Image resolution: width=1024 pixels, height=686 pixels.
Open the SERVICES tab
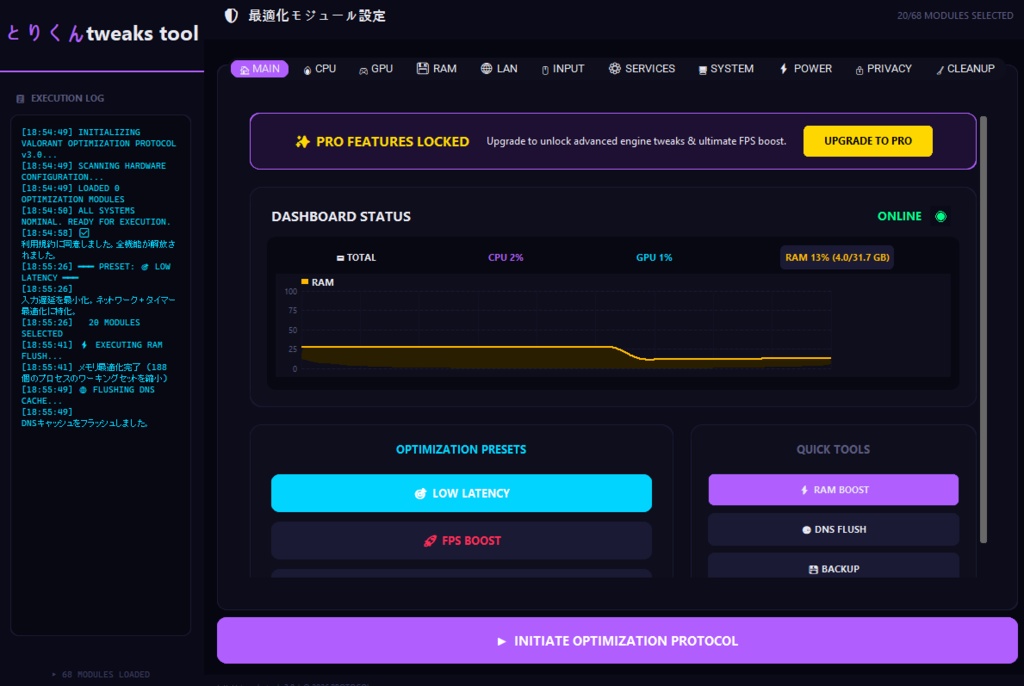(x=641, y=69)
